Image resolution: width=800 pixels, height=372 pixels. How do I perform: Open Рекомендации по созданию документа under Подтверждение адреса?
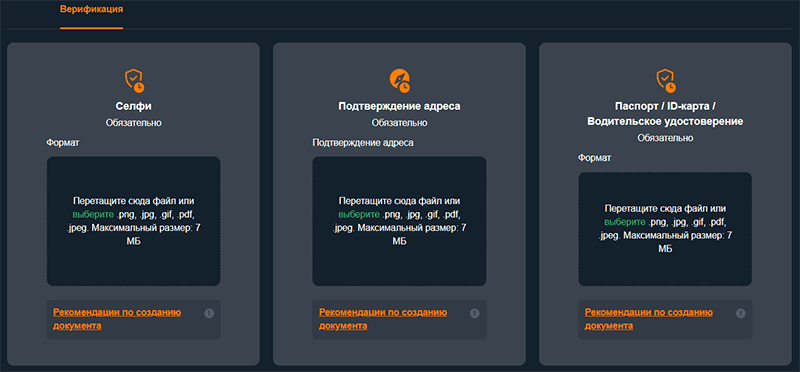point(383,319)
